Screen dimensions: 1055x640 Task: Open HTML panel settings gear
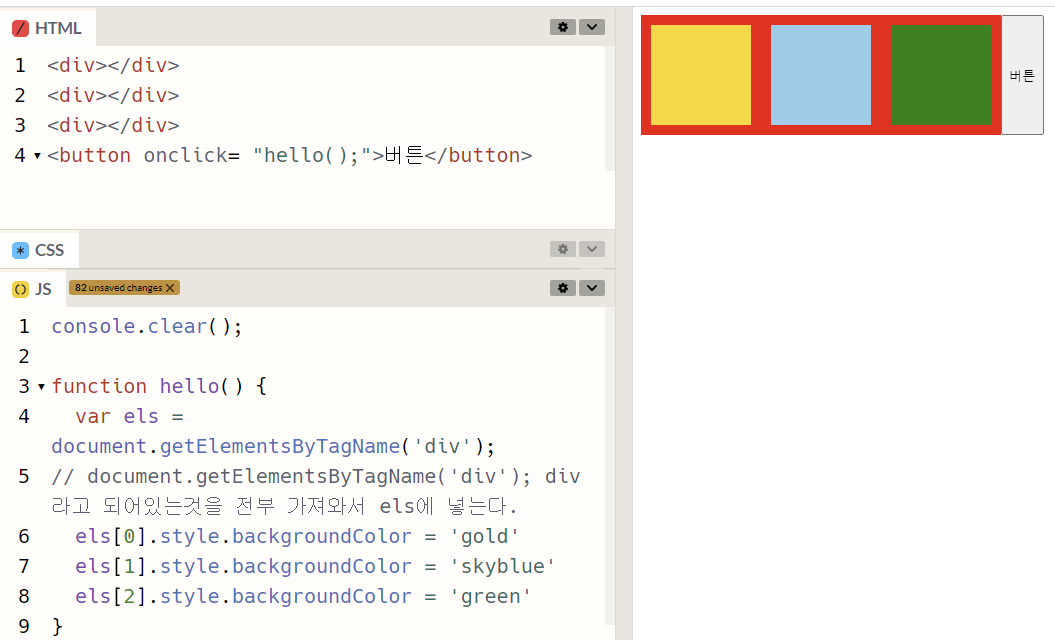[562, 27]
